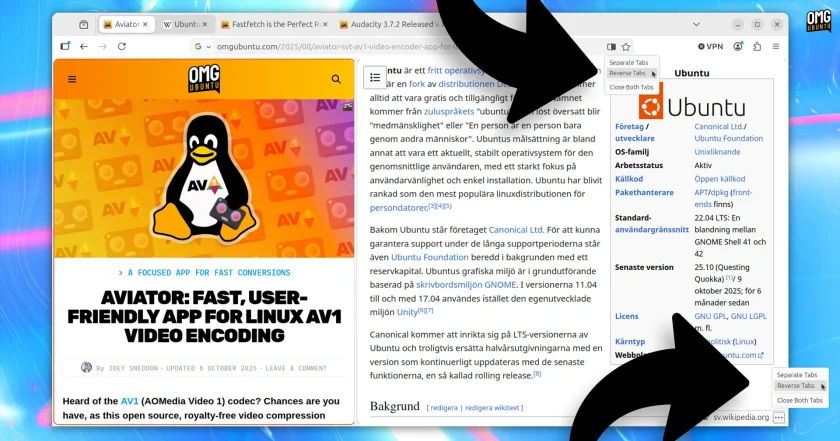Expand the tab list chevron
The height and width of the screenshot is (441, 840).
(696, 25)
